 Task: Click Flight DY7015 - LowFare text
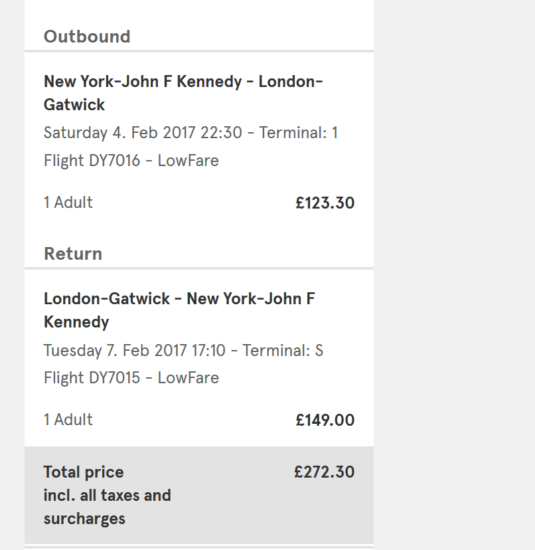[x=131, y=378]
